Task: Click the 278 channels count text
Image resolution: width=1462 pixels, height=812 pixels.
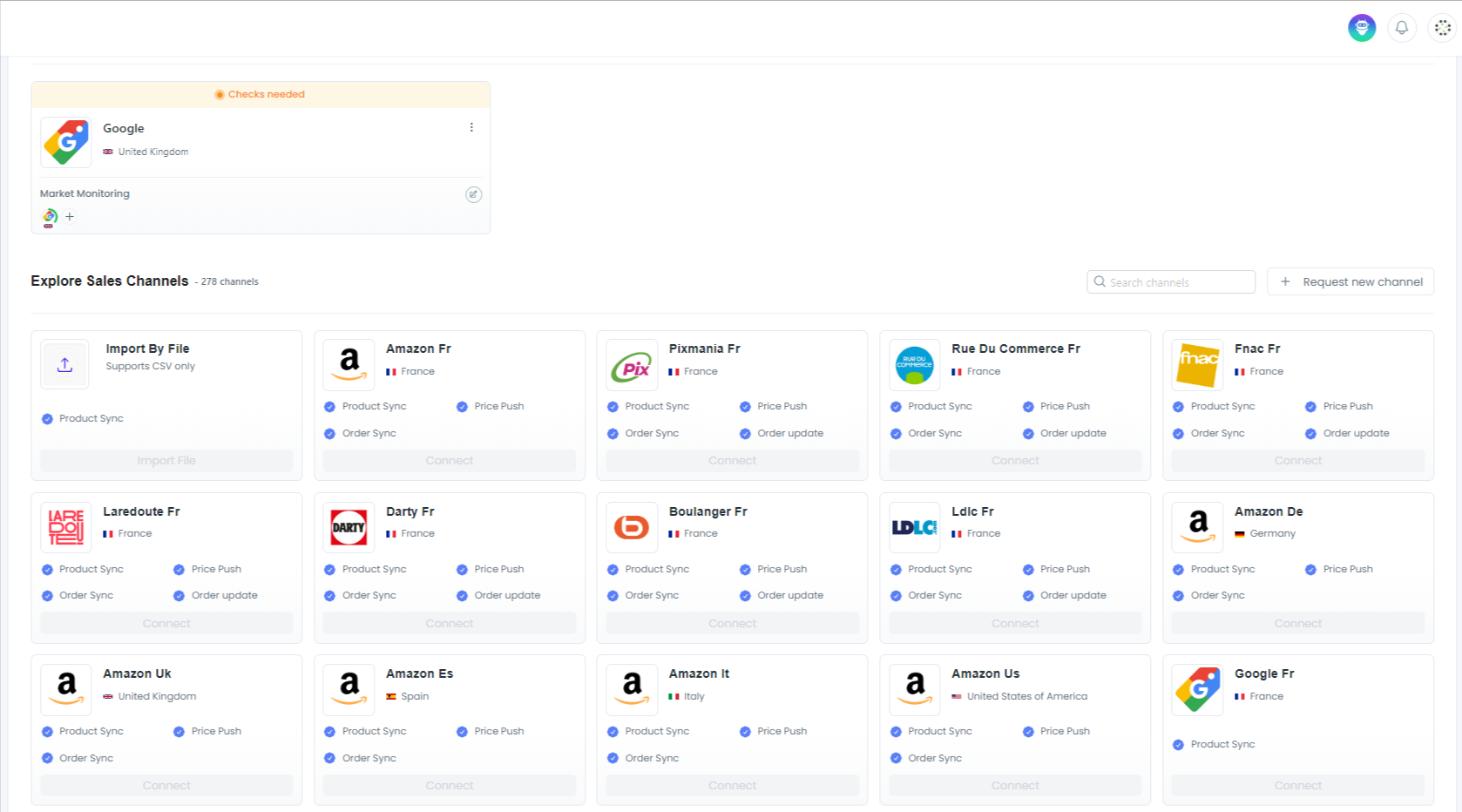Action: [230, 281]
